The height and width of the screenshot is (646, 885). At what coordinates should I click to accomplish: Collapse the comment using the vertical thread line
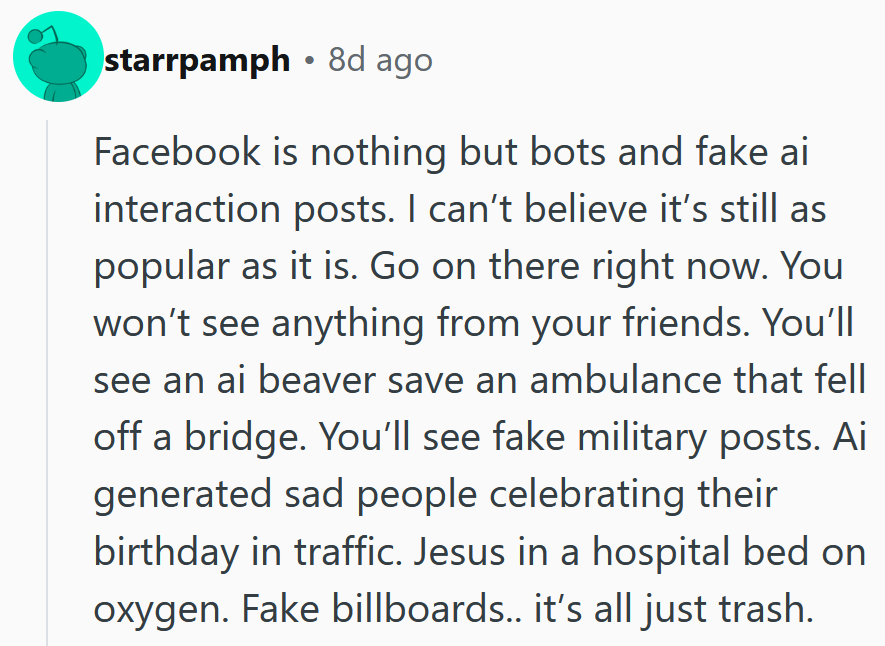(47, 380)
